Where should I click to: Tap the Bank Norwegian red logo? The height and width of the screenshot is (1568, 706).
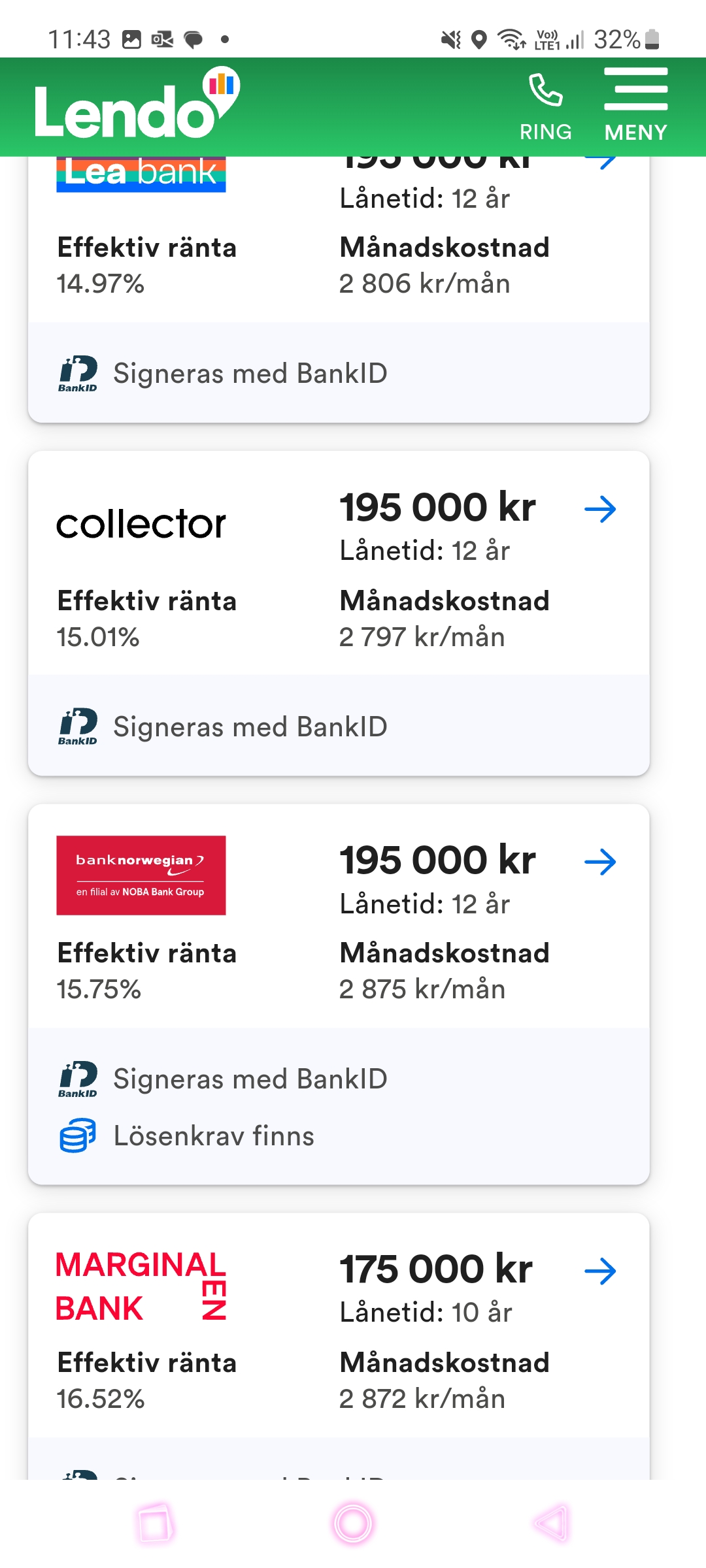(141, 875)
